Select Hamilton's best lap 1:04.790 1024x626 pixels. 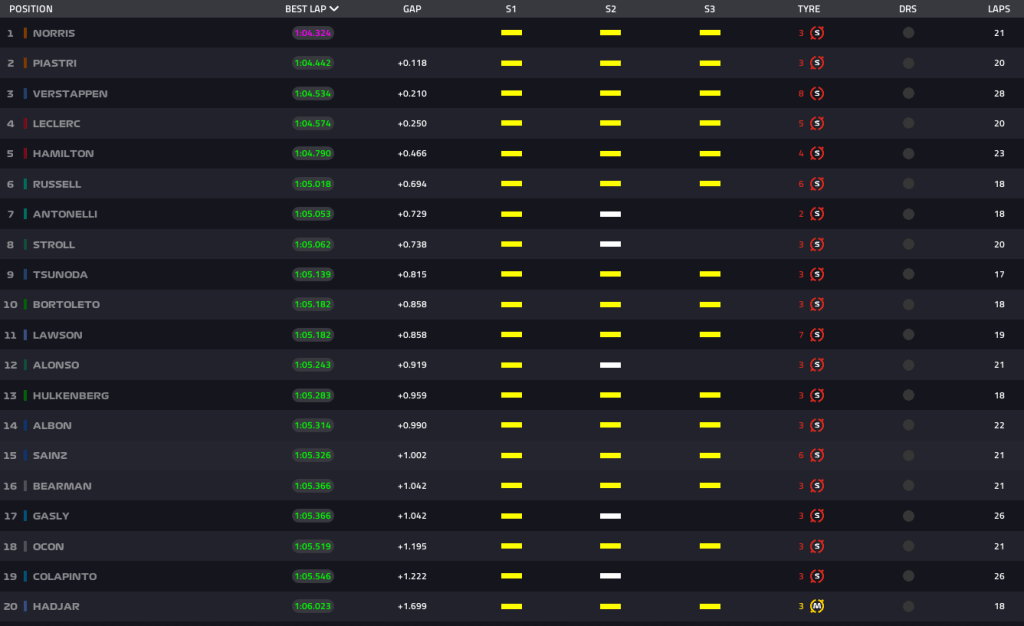(313, 153)
